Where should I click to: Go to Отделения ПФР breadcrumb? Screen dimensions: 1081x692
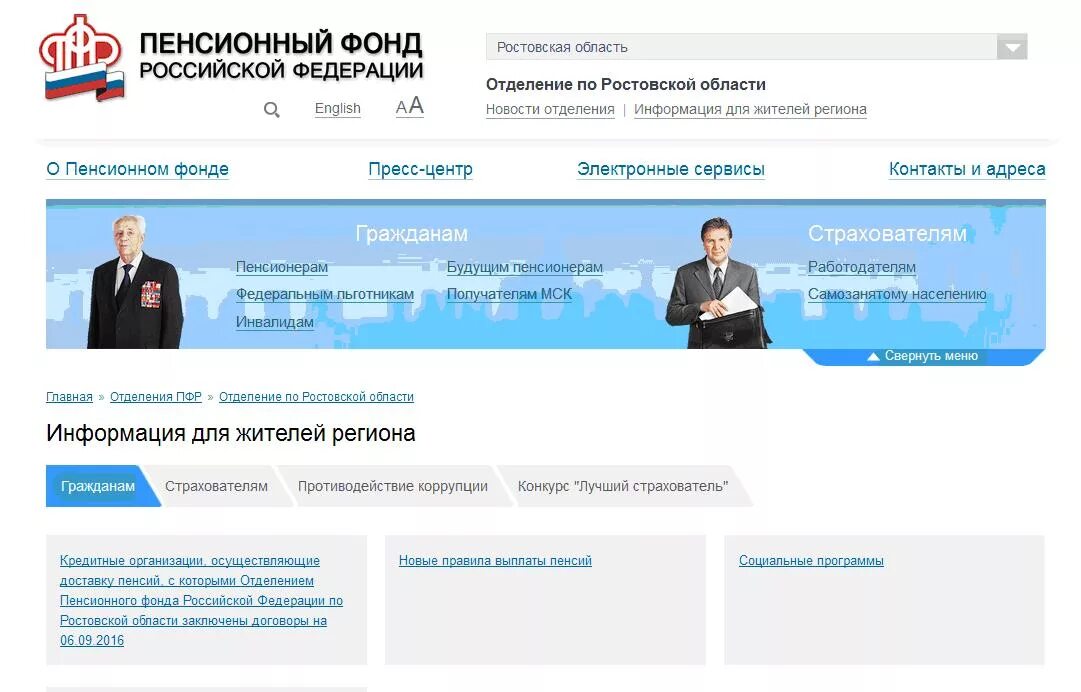[156, 397]
